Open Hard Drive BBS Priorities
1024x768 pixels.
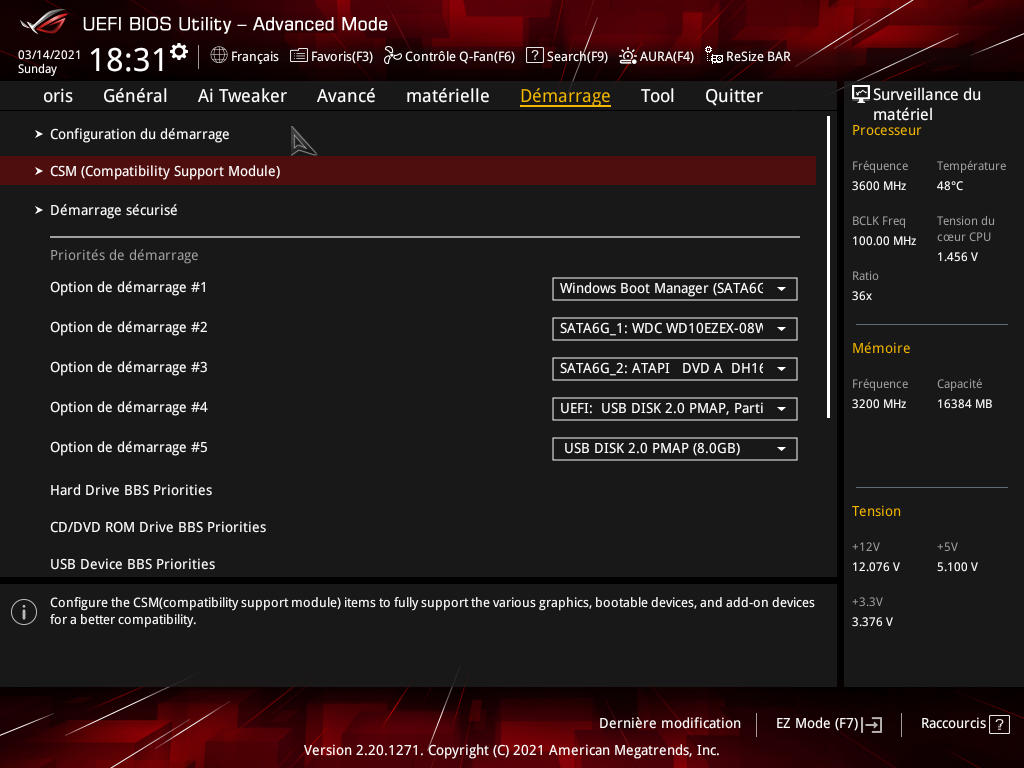coord(131,490)
